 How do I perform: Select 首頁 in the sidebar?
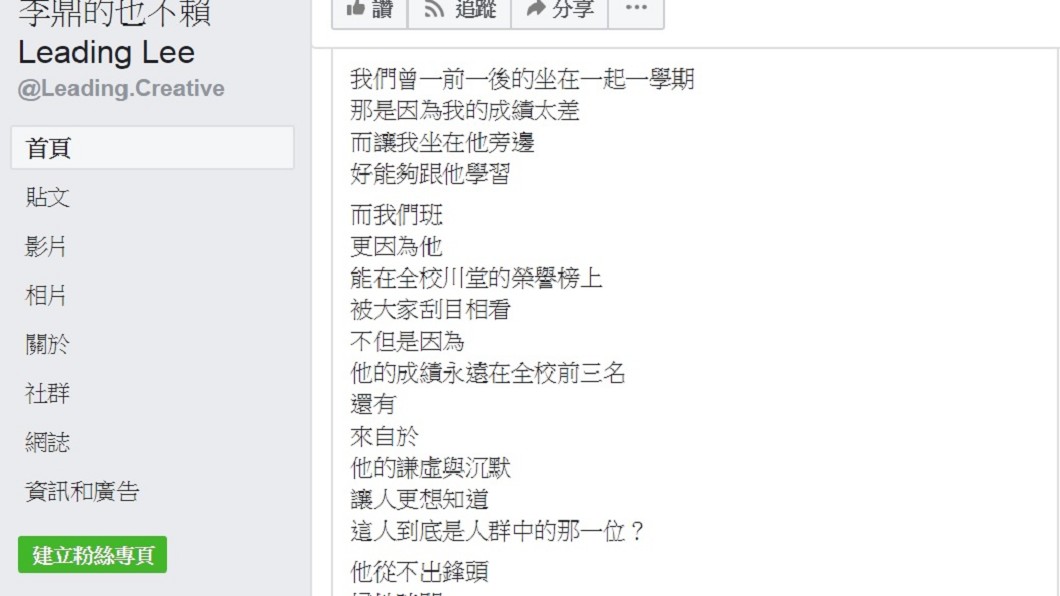click(153, 148)
